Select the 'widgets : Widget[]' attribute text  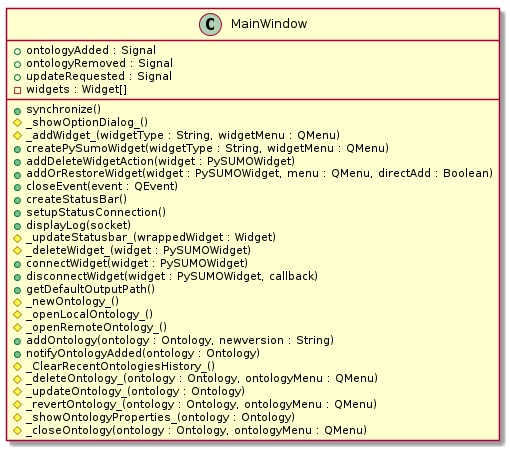coord(77,89)
